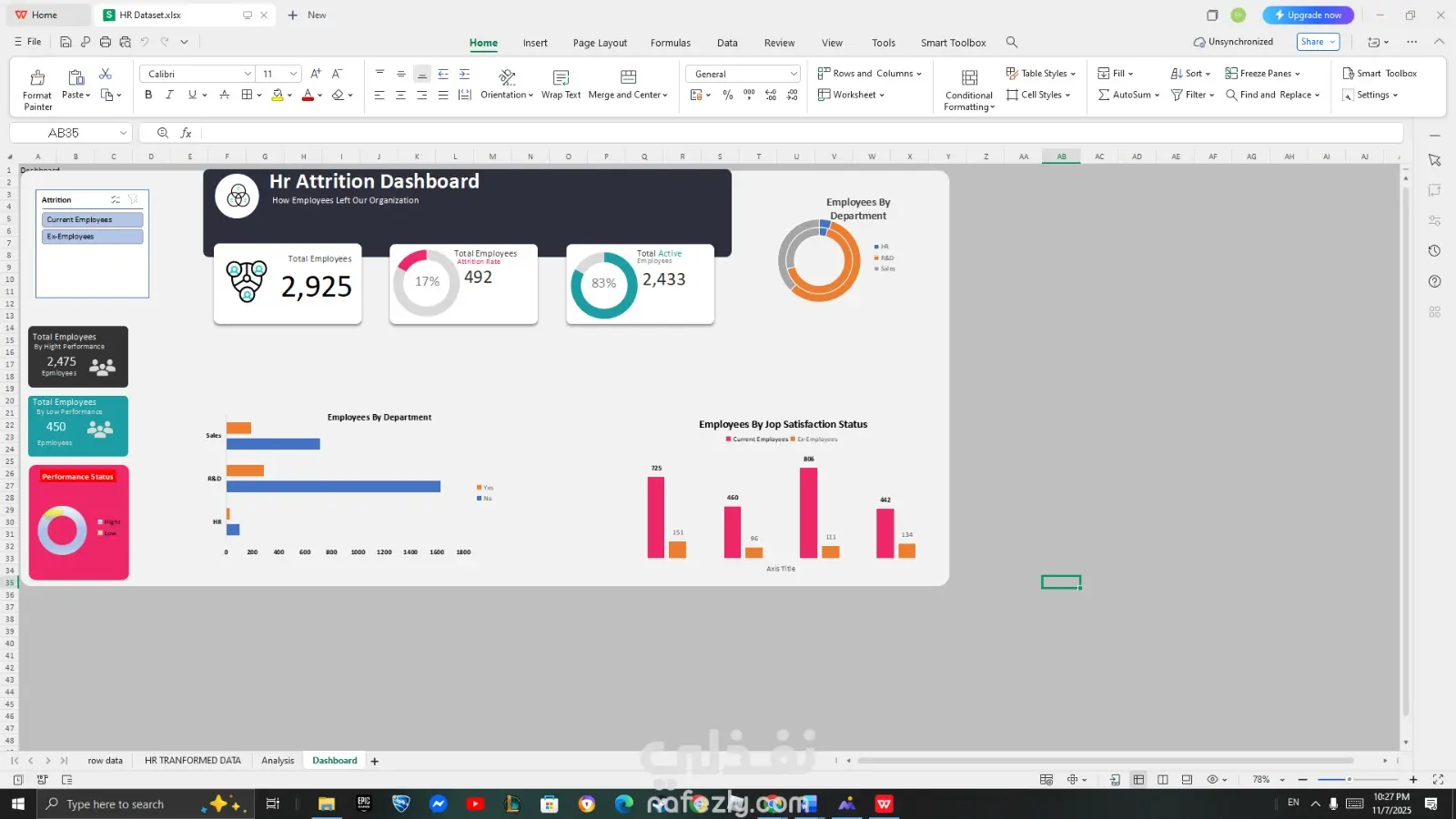Click the zoom slider in status bar

point(1349,780)
